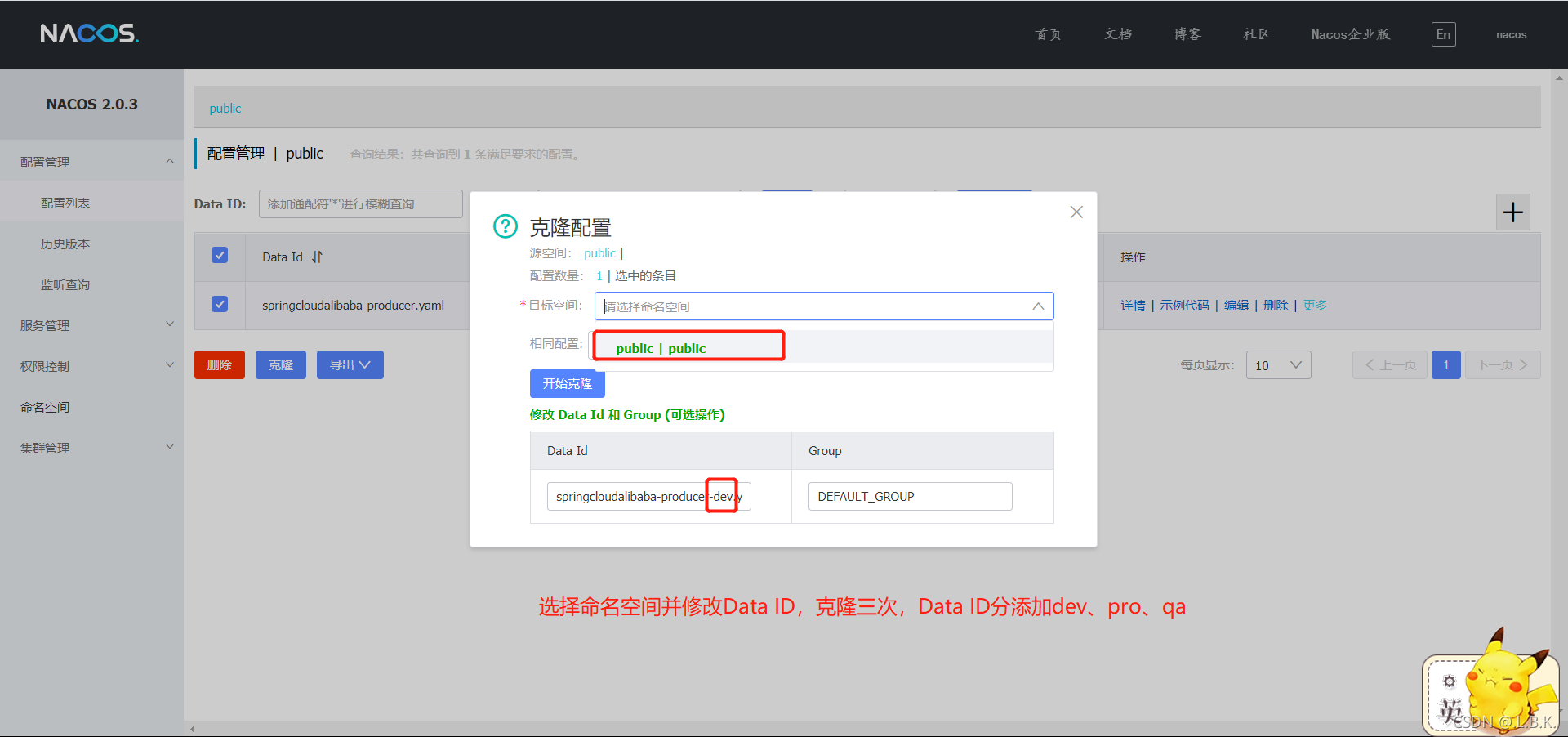Image resolution: width=1568 pixels, height=737 pixels.
Task: Open the 导出 export dropdown button
Action: click(x=350, y=365)
